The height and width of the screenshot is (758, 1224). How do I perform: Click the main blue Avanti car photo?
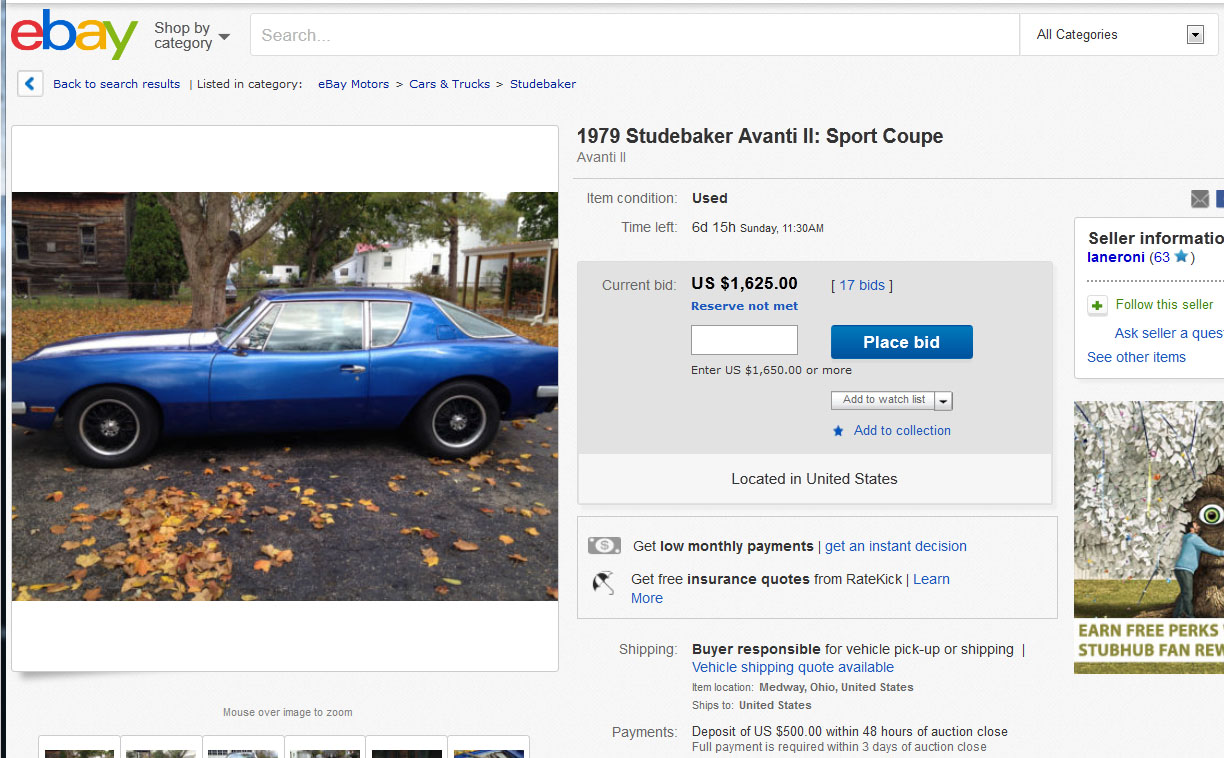(285, 396)
